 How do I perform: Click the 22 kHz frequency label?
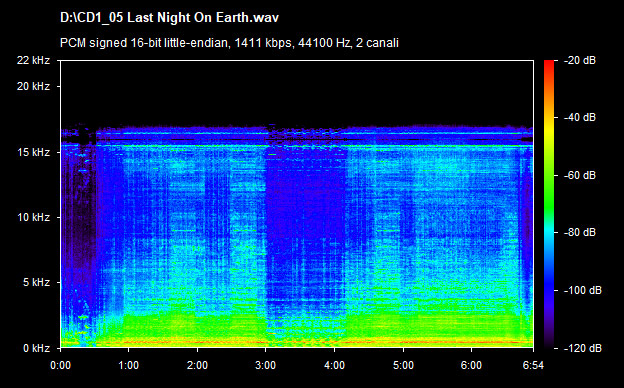(33, 60)
